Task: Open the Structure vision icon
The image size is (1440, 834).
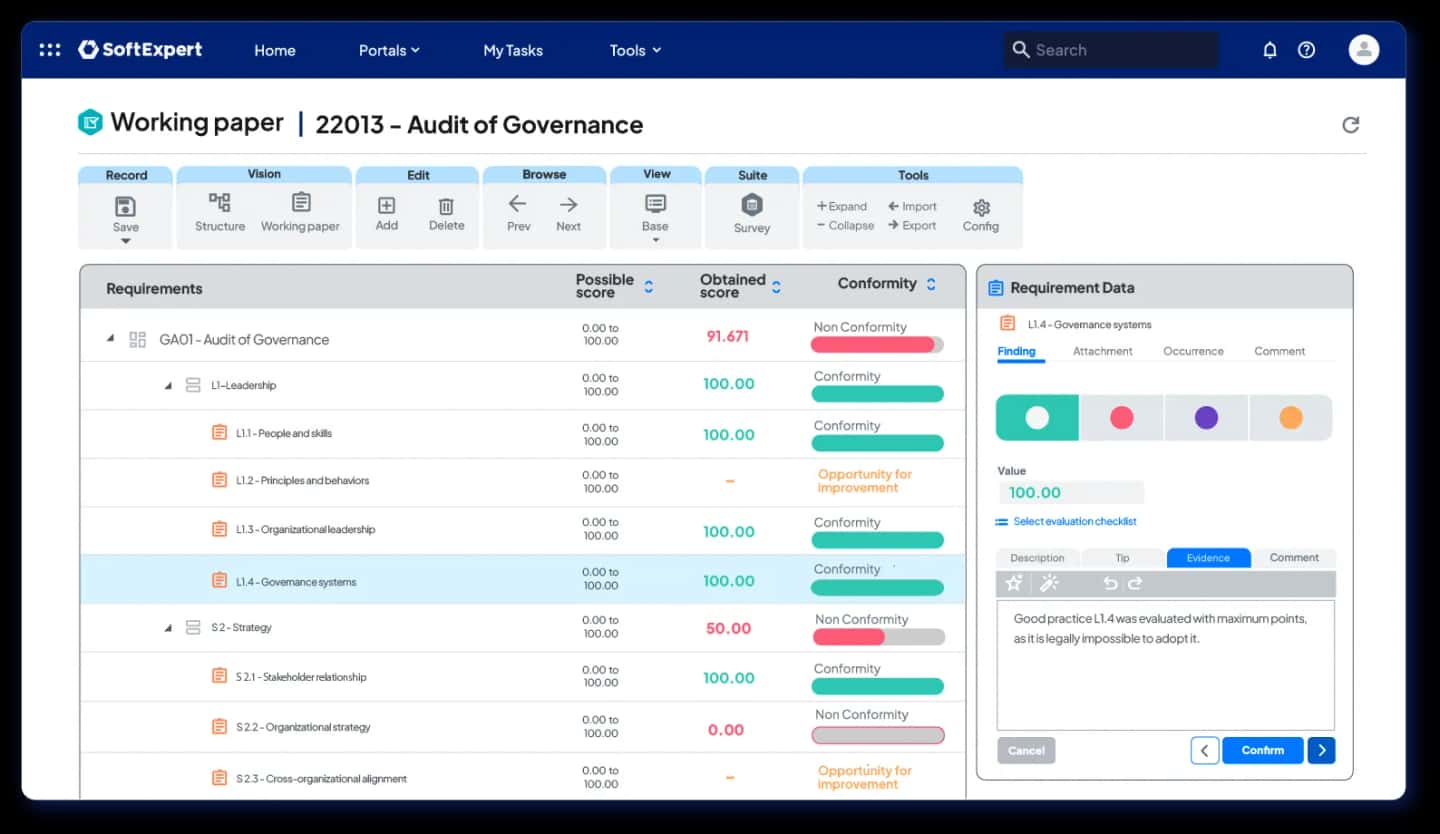Action: [x=220, y=203]
